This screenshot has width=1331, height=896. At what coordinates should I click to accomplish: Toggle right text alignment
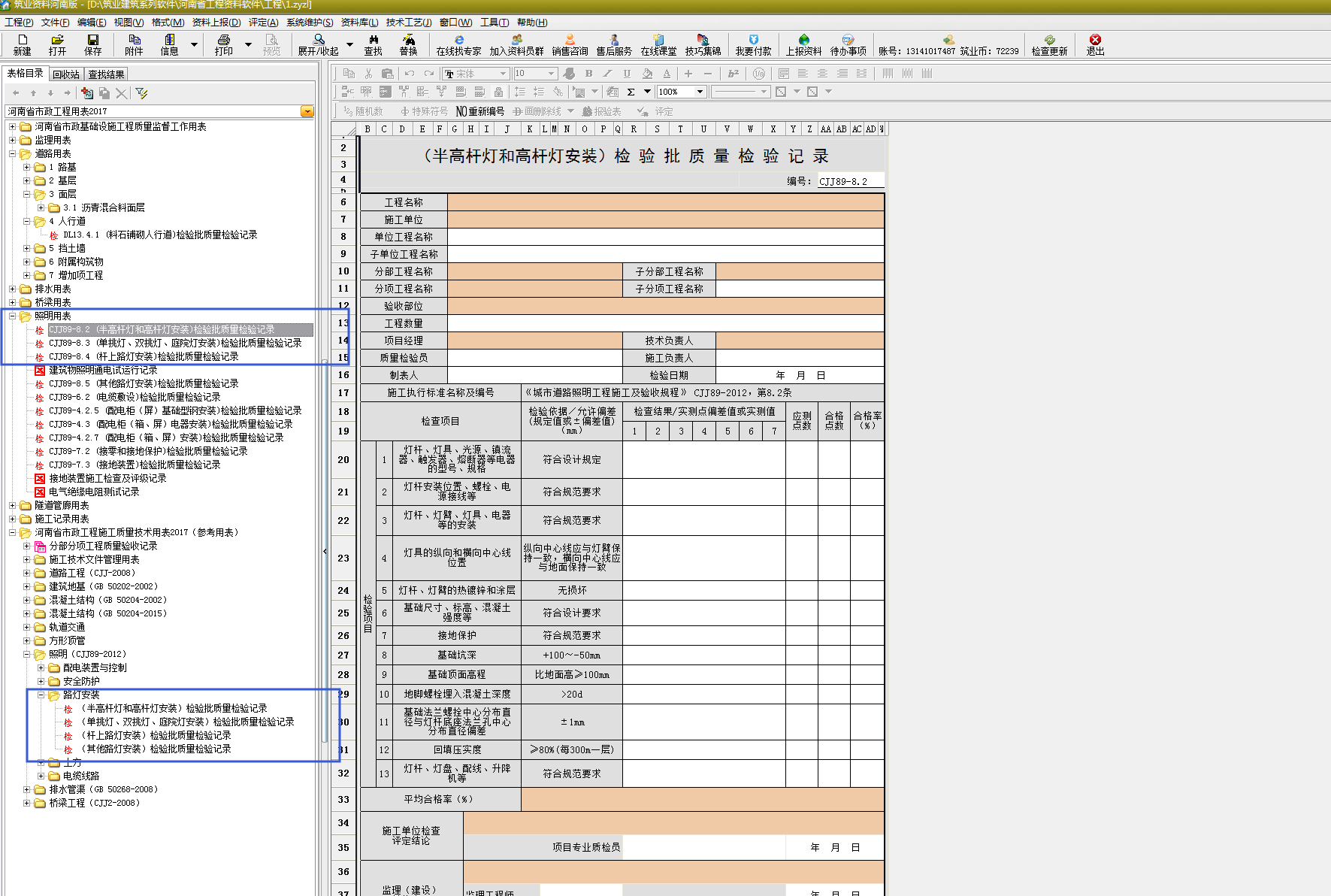(842, 74)
